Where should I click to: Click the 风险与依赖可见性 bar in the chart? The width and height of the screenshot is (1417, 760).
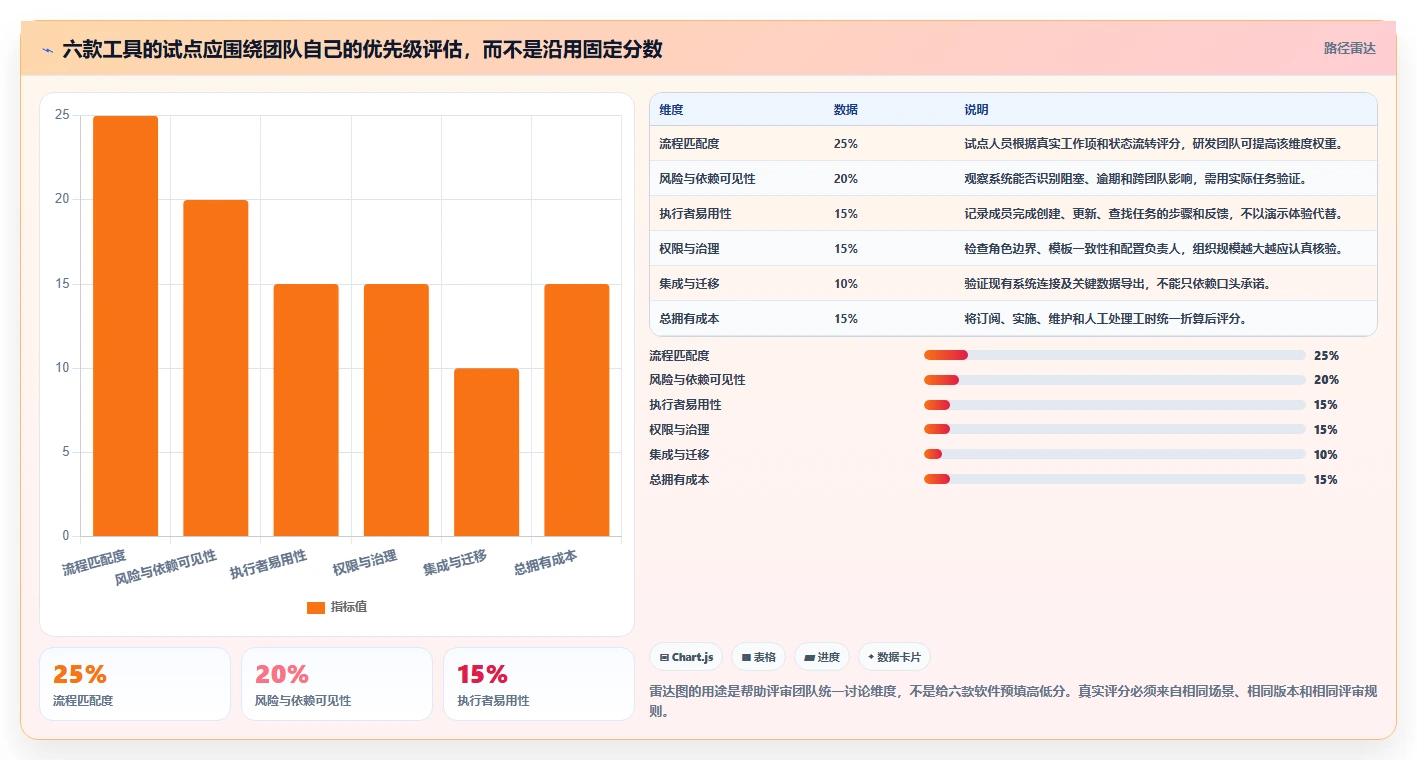[x=215, y=368]
